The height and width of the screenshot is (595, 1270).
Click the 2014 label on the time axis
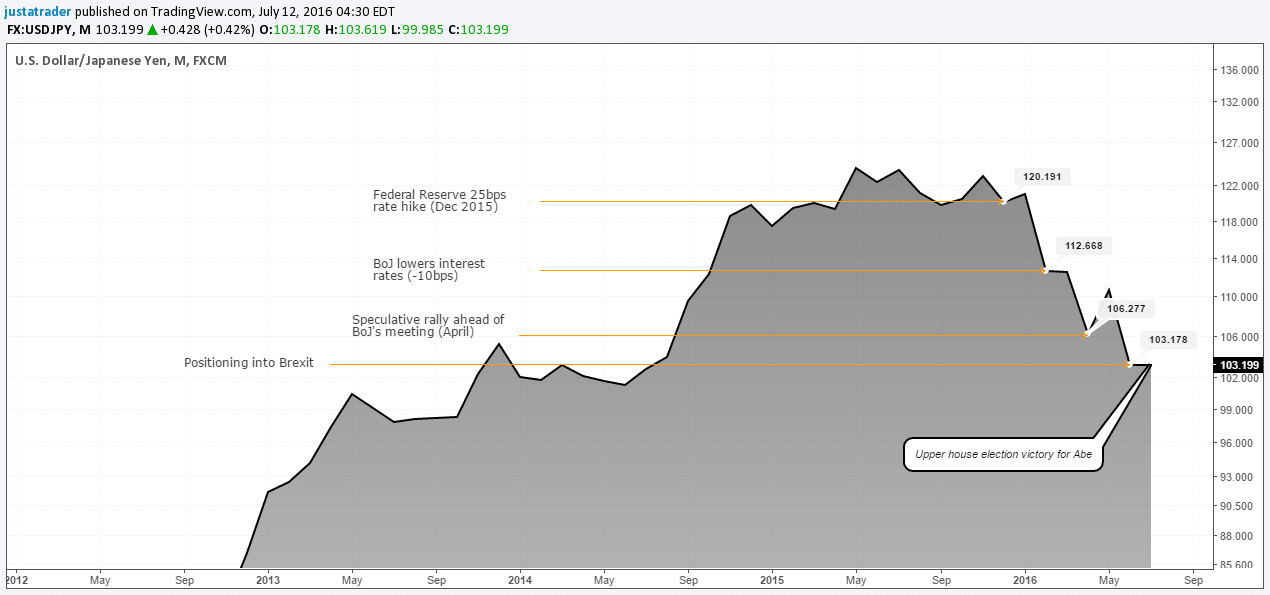[520, 579]
